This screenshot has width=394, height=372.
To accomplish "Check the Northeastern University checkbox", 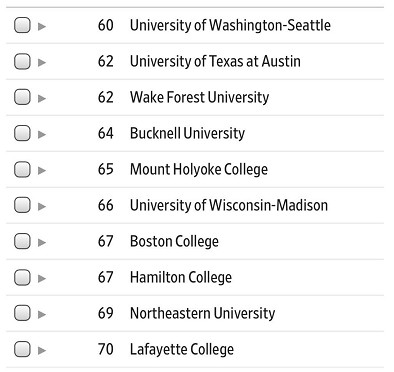I will (22, 313).
